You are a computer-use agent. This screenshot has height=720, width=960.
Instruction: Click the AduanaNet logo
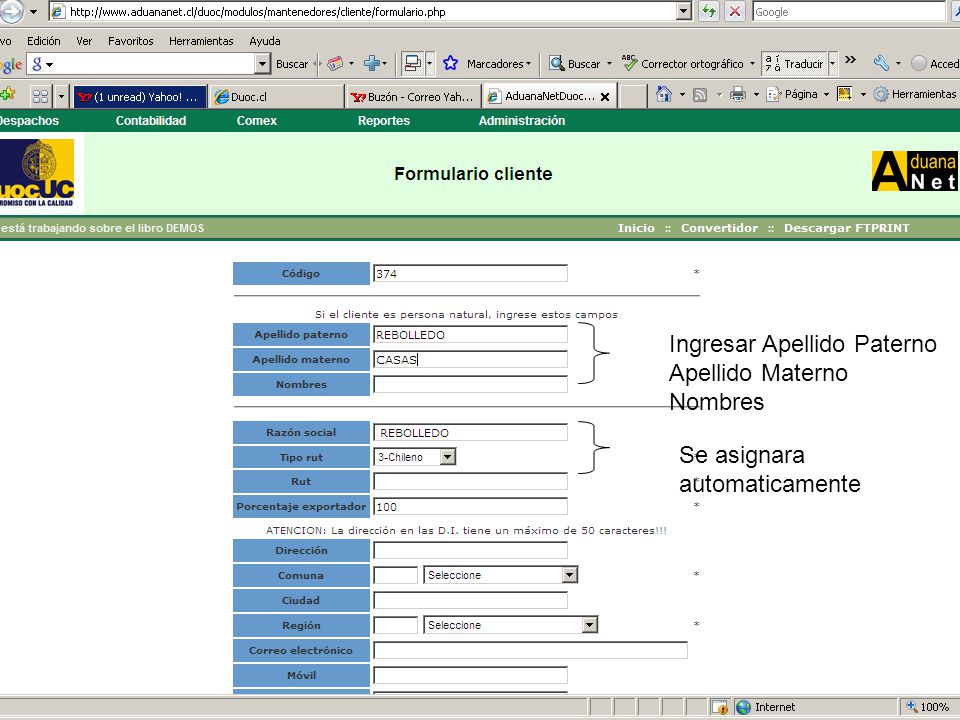click(x=915, y=171)
